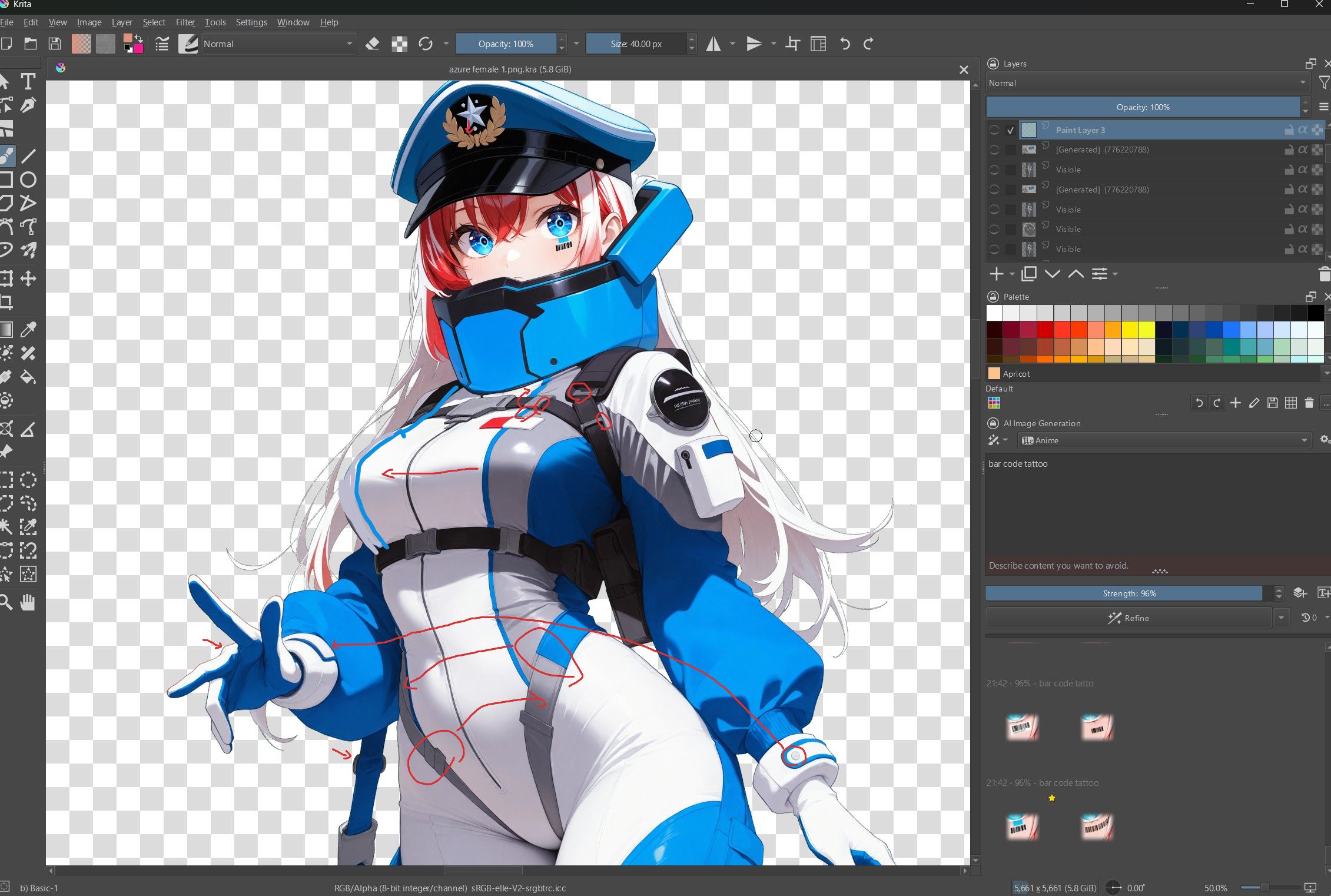Toggle preserve alpha in the toolbar
1331x896 pixels.
point(399,44)
